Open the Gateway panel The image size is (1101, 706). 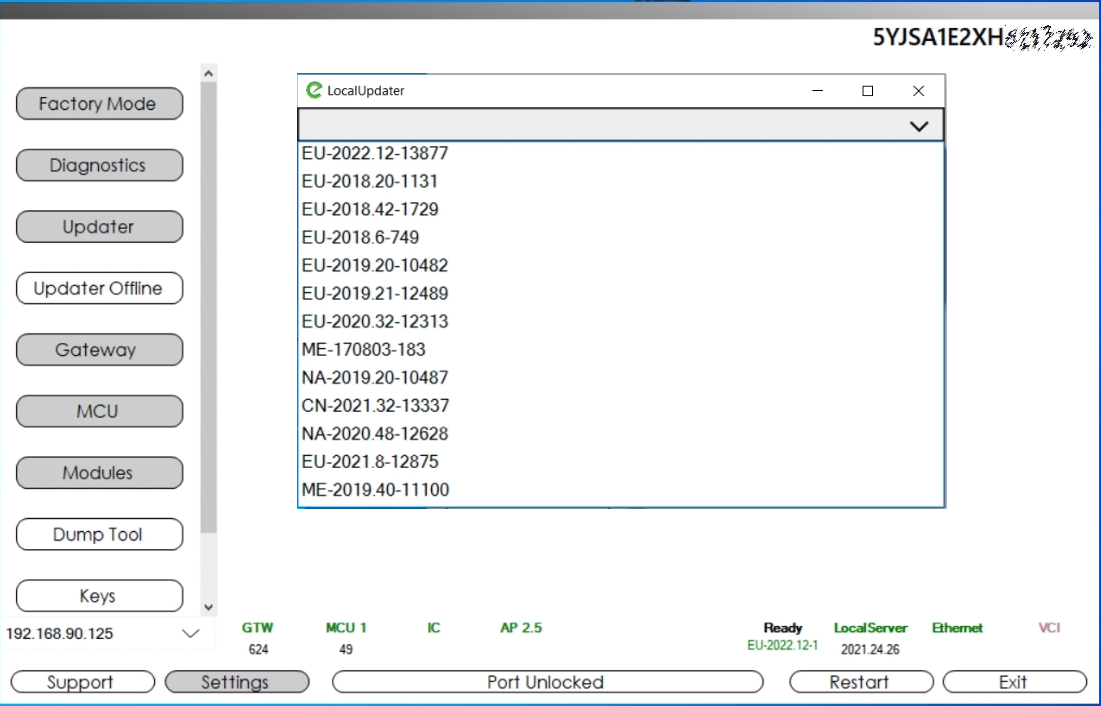[x=99, y=350]
